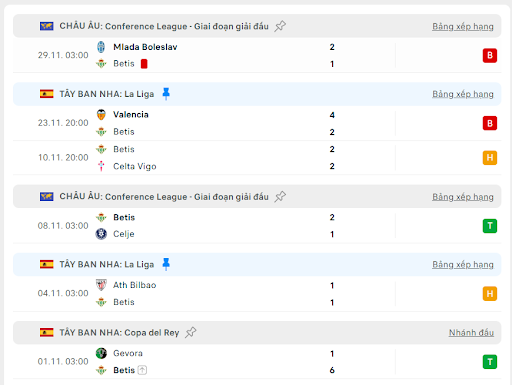This screenshot has height=385, width=512.
Task: Open Bảng xếp hạng for first Conference League
Action: pyautogui.click(x=463, y=26)
